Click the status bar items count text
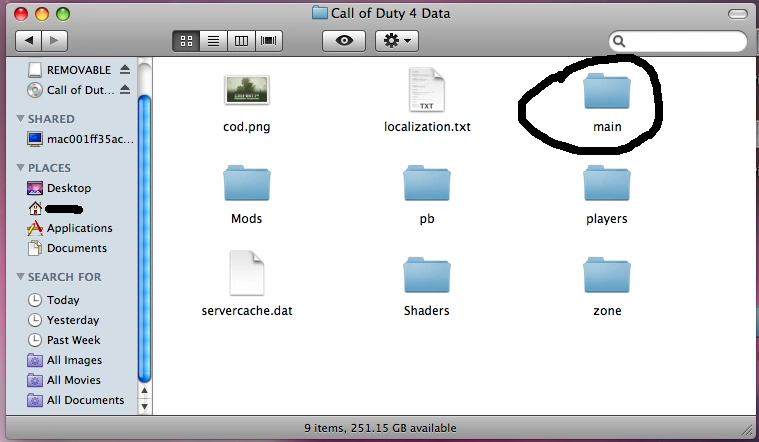Image resolution: width=759 pixels, height=442 pixels. tap(380, 428)
